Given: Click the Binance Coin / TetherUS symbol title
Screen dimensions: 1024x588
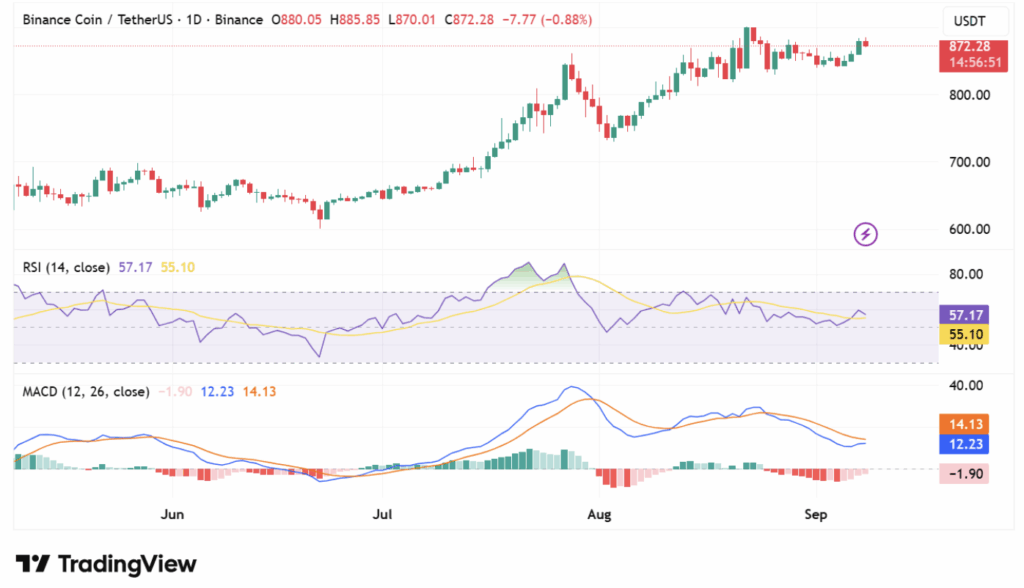Looking at the screenshot, I should (97, 20).
